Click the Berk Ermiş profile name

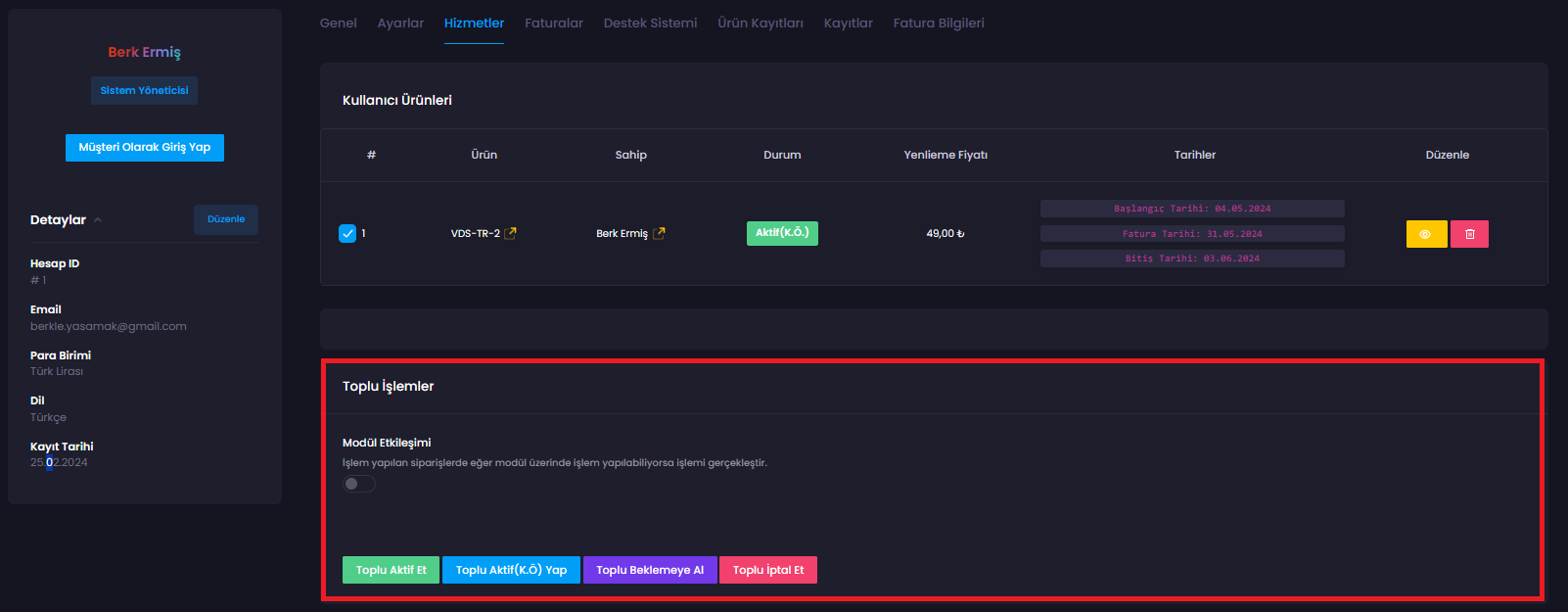click(x=145, y=52)
